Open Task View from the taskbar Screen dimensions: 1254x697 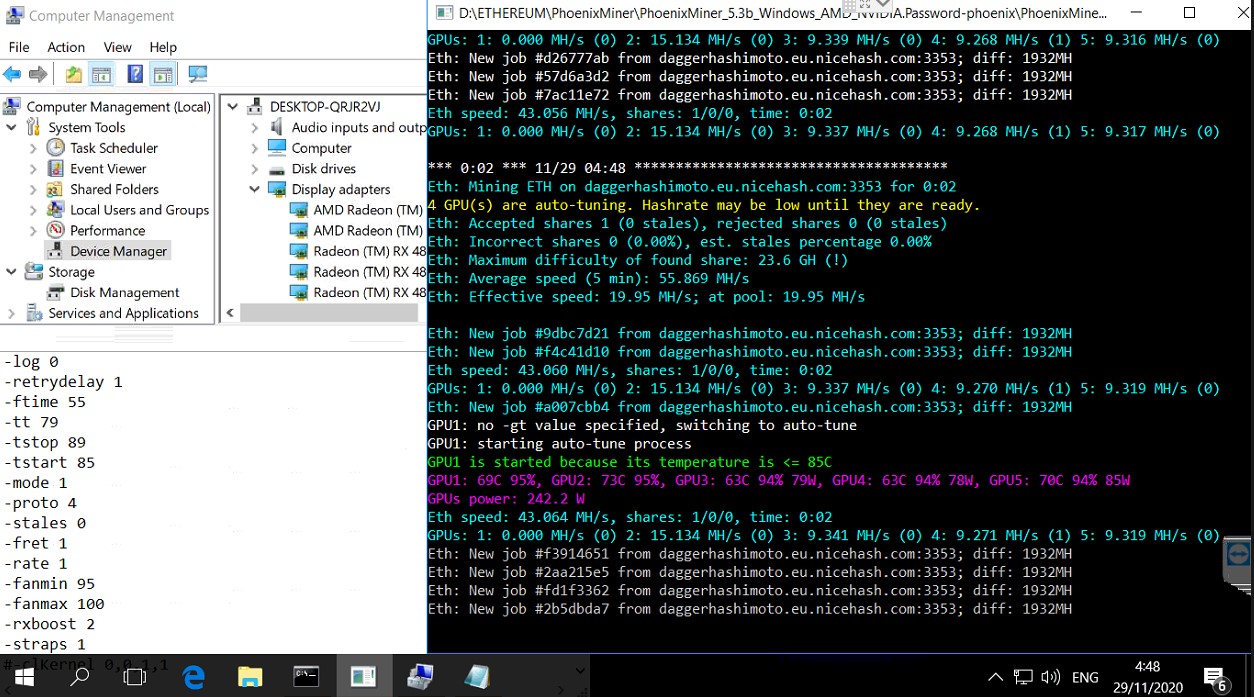pos(135,676)
